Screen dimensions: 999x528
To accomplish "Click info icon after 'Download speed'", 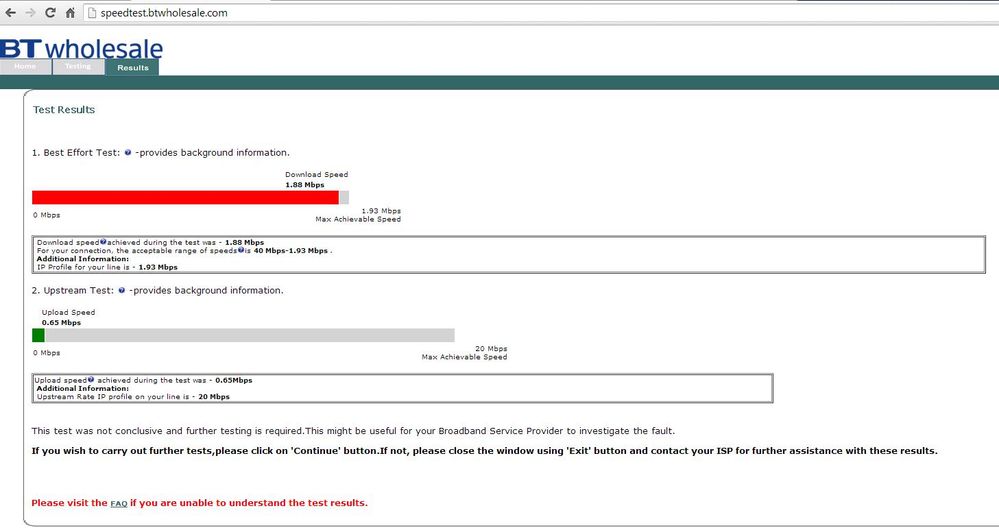I will coord(103,242).
